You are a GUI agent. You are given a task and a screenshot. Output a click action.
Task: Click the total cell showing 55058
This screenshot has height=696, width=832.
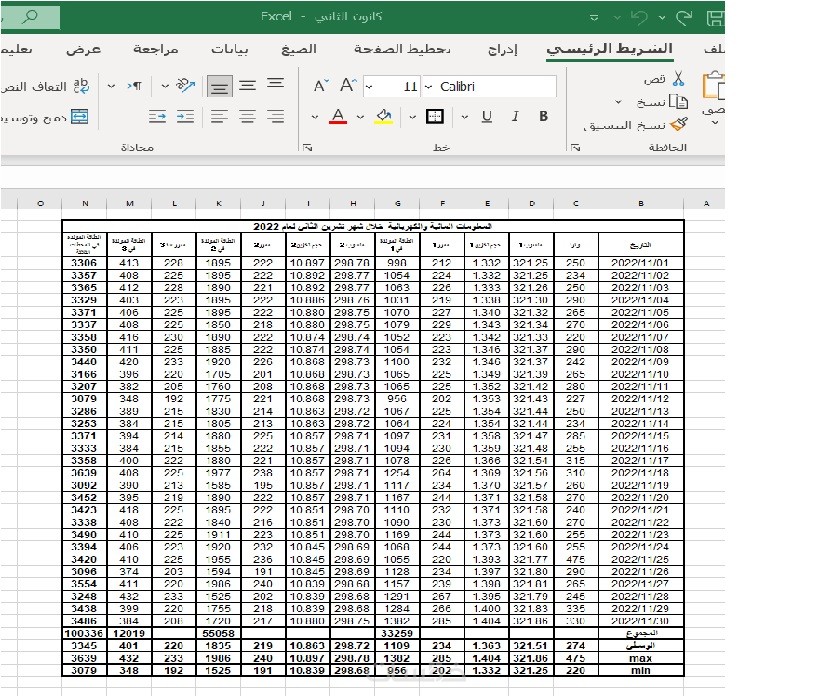tap(219, 633)
